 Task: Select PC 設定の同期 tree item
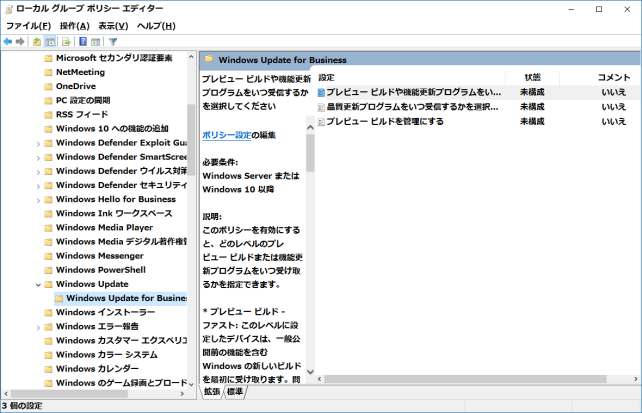click(83, 100)
